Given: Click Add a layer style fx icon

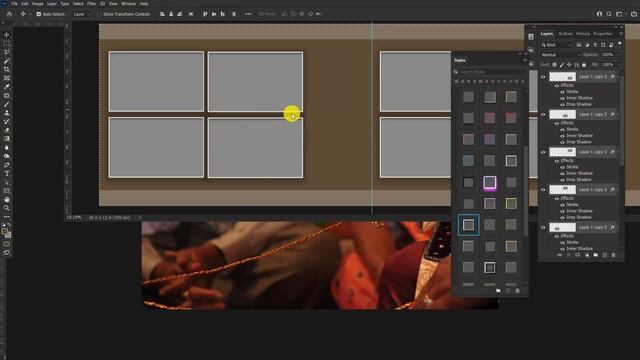Looking at the screenshot, I should (x=568, y=255).
